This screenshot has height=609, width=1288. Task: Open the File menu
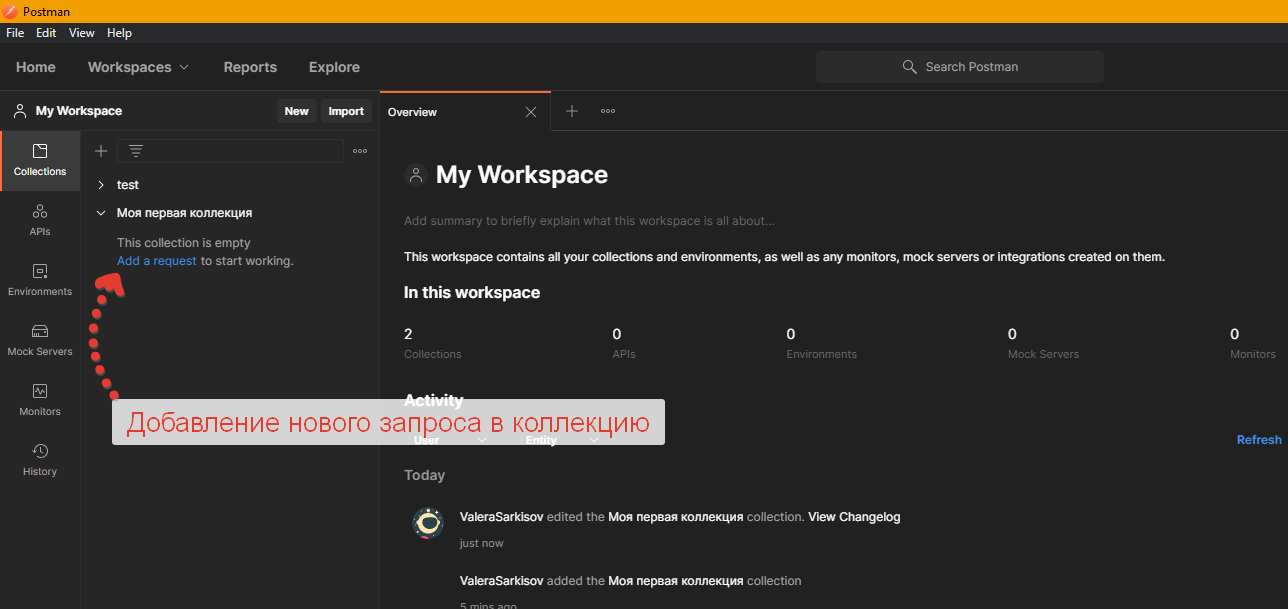[x=15, y=33]
